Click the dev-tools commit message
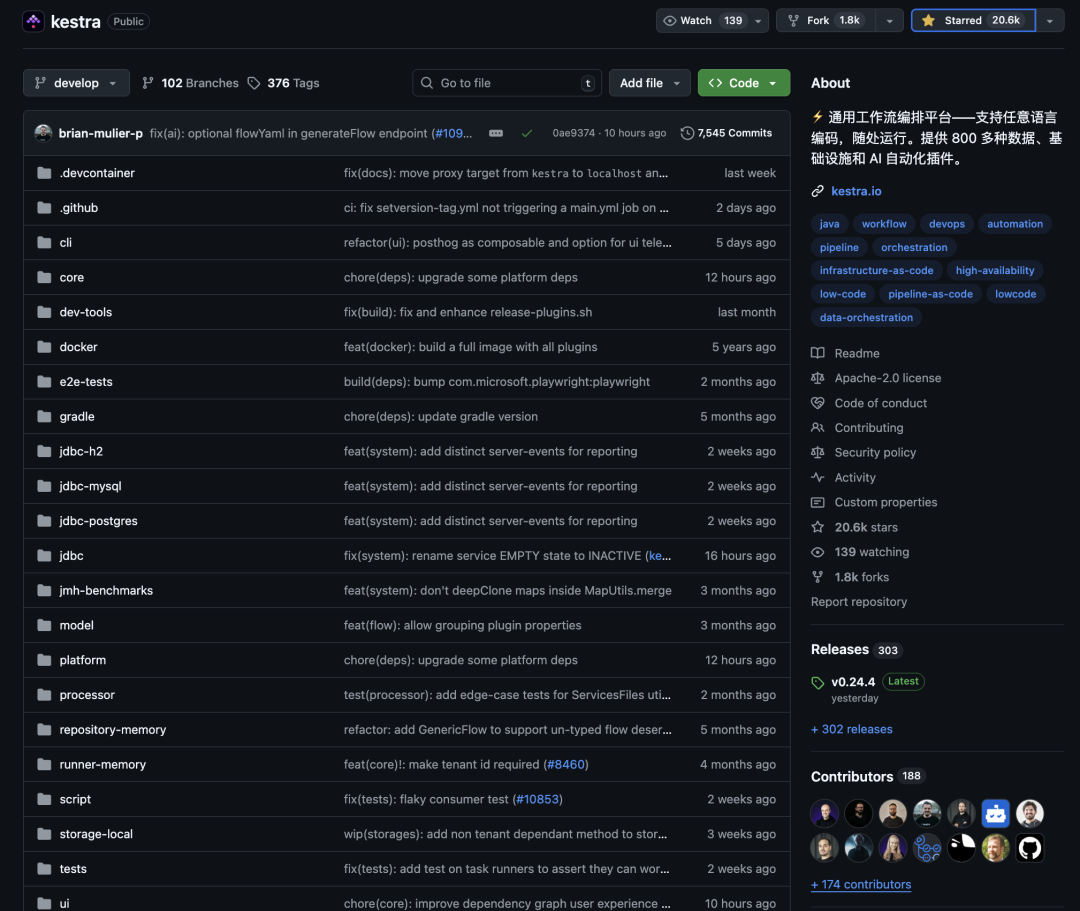1080x911 pixels. 468,312
